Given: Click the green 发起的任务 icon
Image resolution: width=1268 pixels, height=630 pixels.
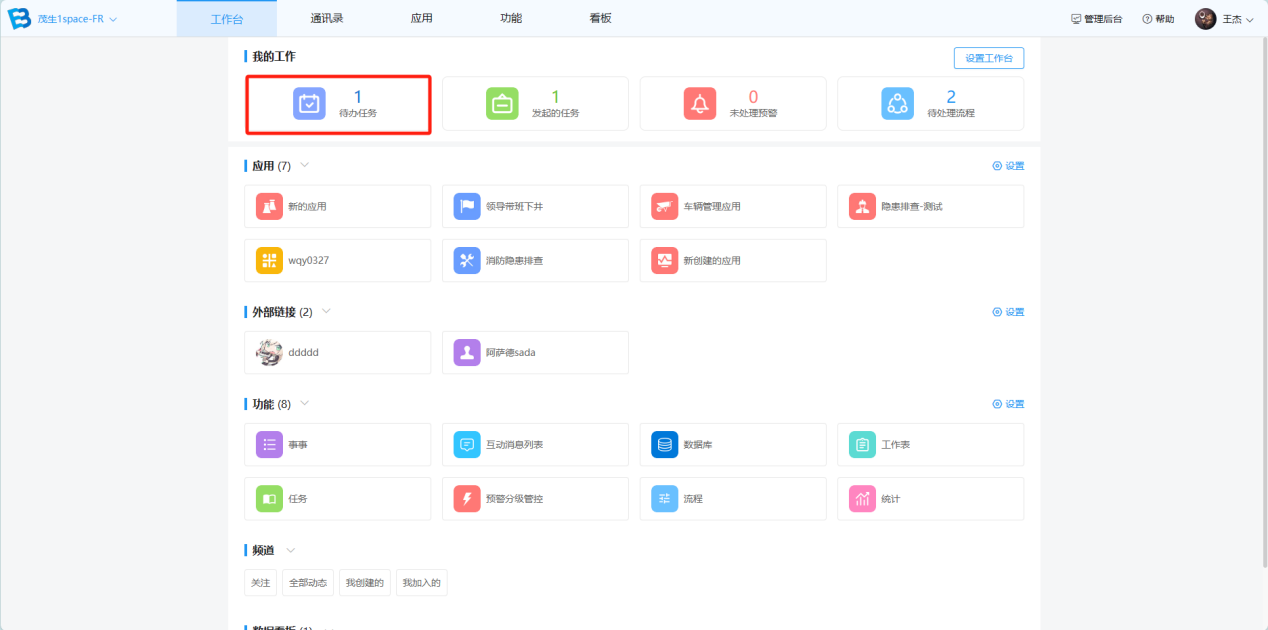Looking at the screenshot, I should pos(502,104).
